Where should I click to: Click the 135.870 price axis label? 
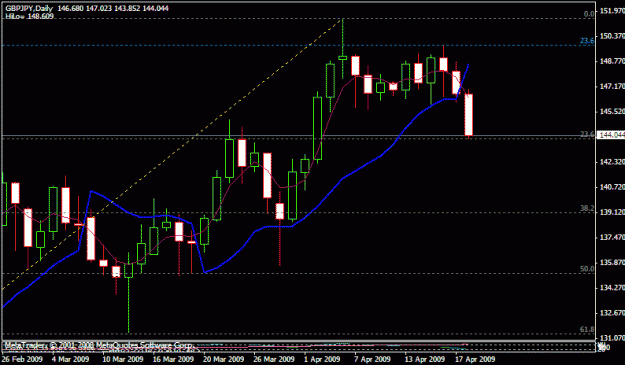[612, 262]
